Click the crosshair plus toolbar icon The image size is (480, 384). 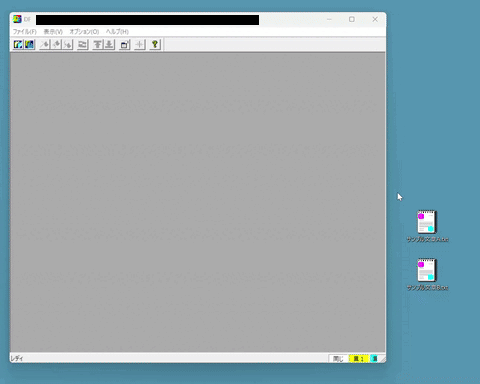pos(140,44)
